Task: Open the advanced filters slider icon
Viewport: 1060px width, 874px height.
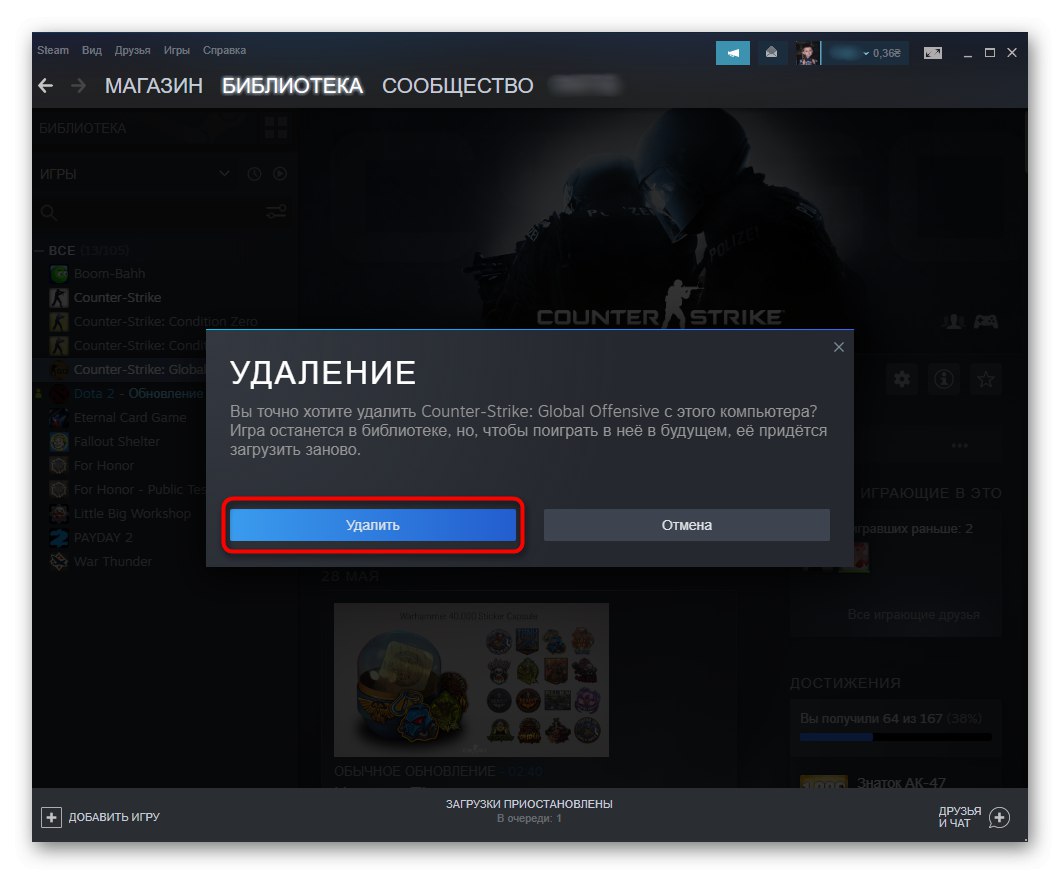Action: coord(276,212)
